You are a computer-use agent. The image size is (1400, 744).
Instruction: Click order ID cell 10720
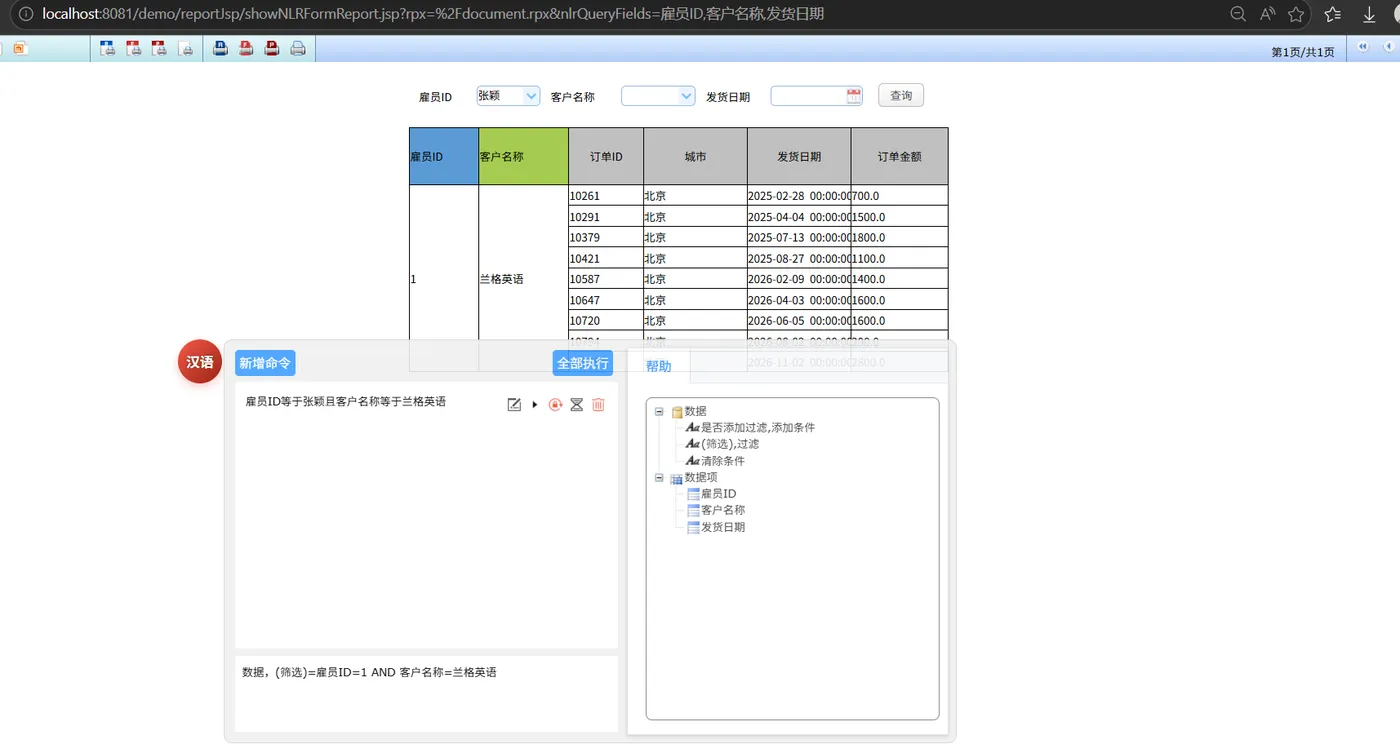(x=606, y=321)
